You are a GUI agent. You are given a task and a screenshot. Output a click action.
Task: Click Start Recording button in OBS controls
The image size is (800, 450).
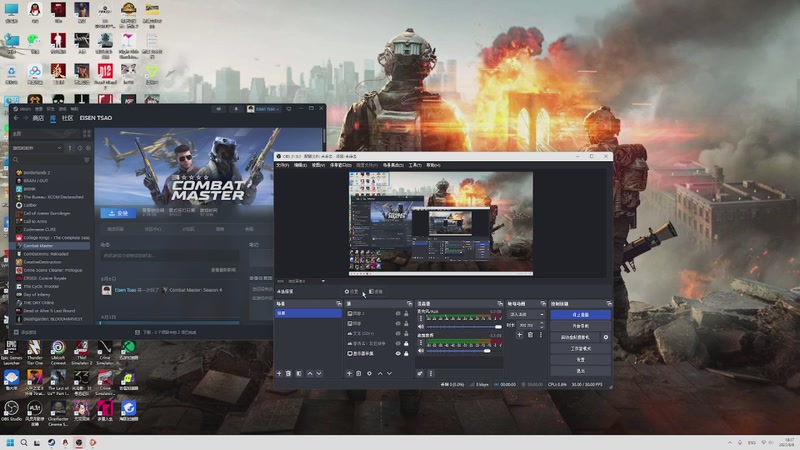(x=581, y=326)
